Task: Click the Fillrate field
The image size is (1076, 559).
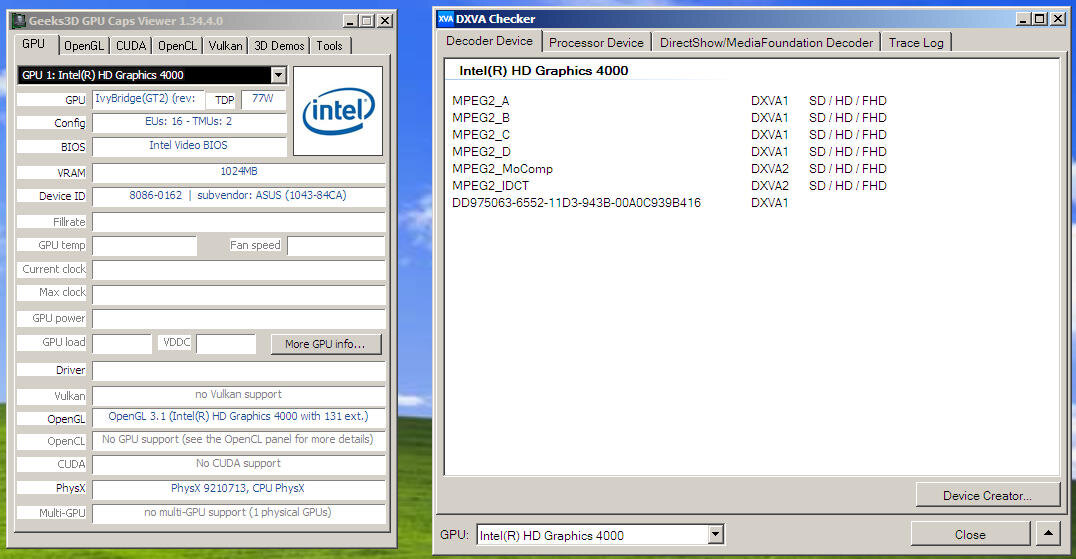Action: [239, 222]
